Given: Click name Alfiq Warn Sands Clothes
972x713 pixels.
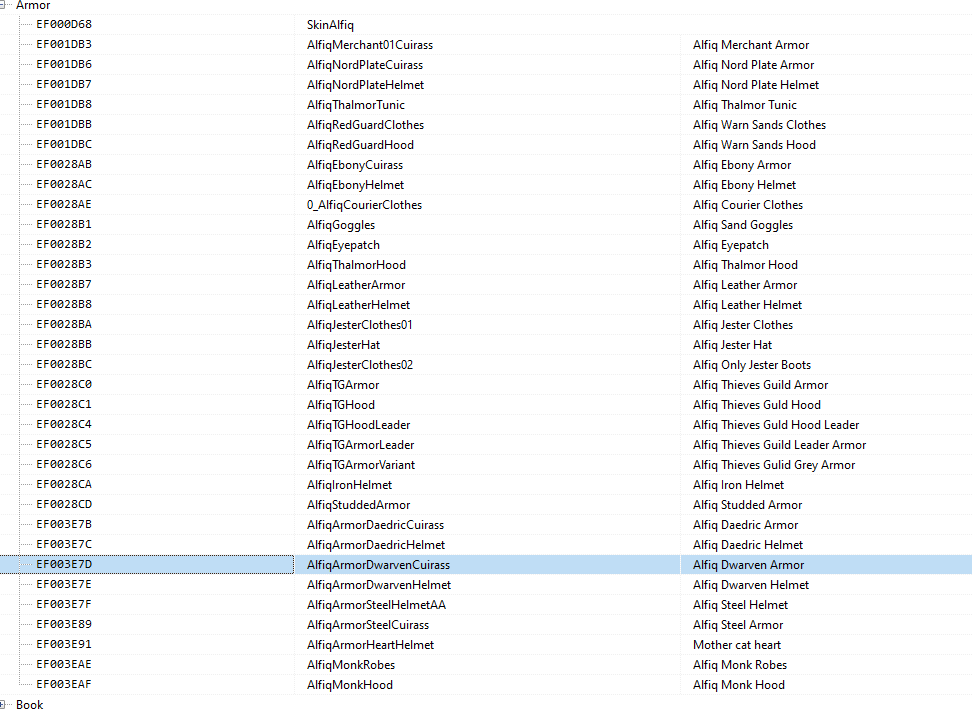Looking at the screenshot, I should (759, 125).
